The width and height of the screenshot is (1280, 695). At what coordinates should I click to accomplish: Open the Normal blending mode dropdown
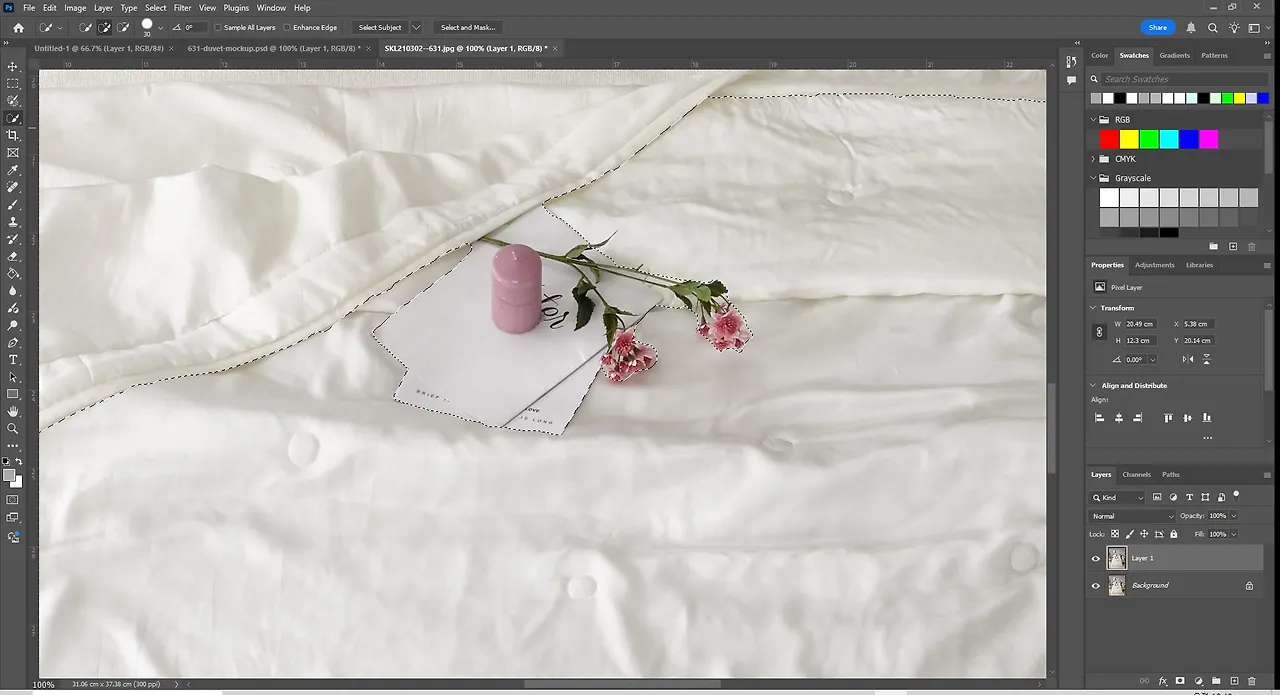(x=1133, y=516)
